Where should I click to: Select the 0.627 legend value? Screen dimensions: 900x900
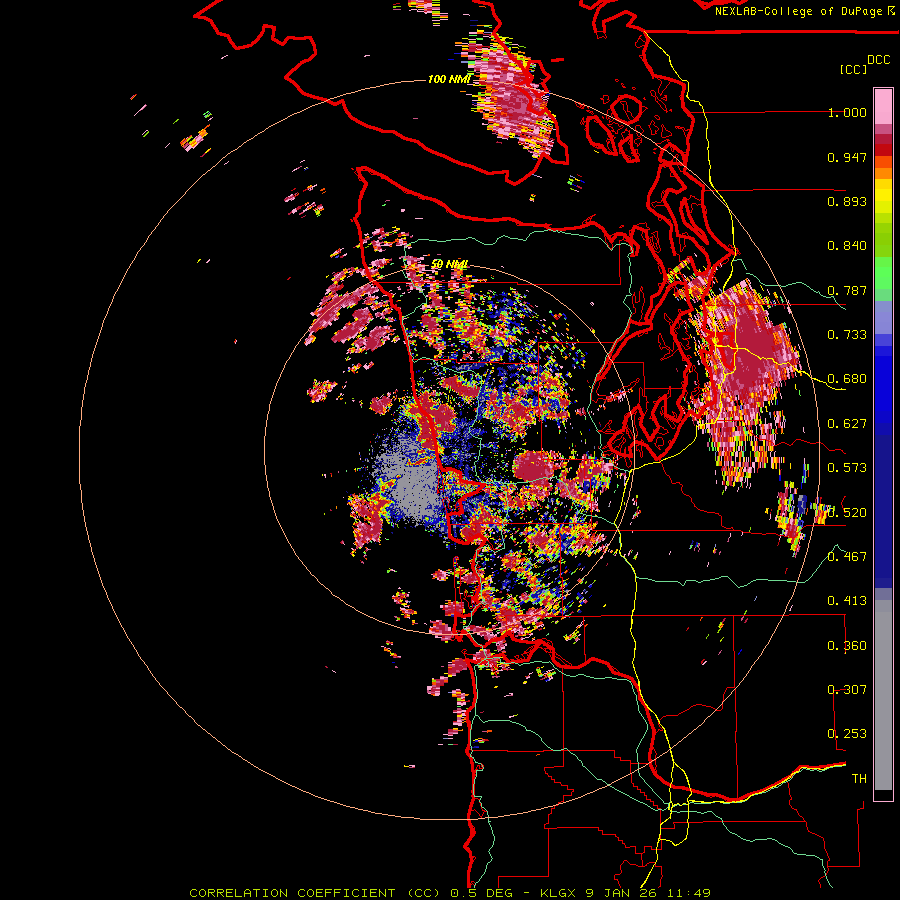pyautogui.click(x=847, y=424)
